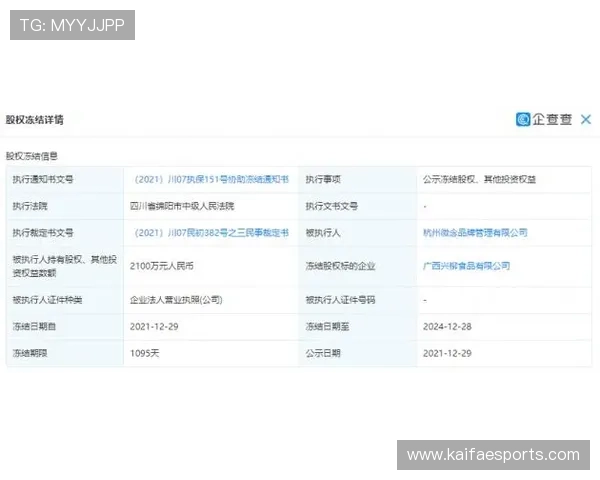Select the 四川省绵阳市中级人民法院 value

pos(182,206)
